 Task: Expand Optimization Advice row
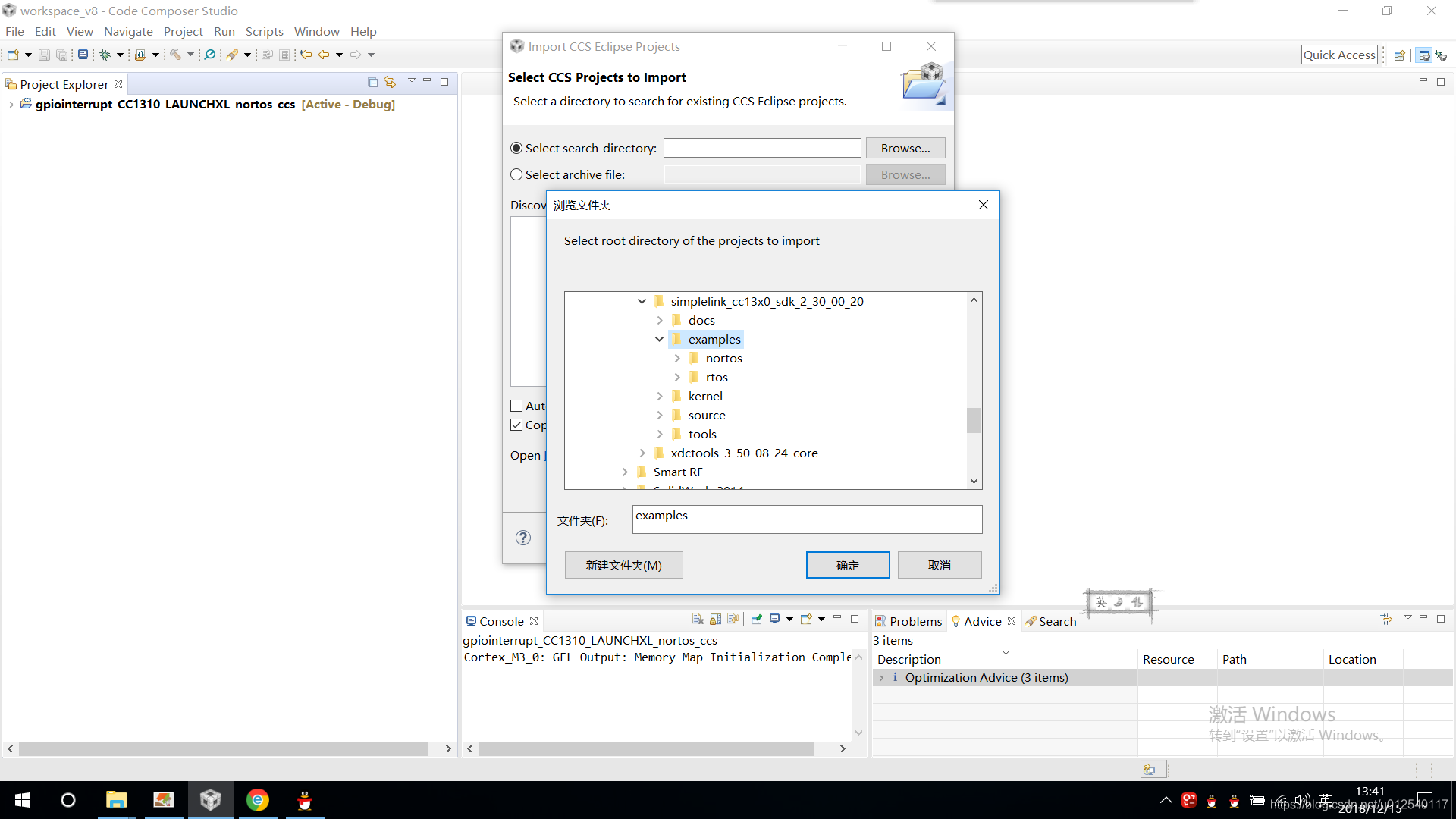[x=881, y=678]
